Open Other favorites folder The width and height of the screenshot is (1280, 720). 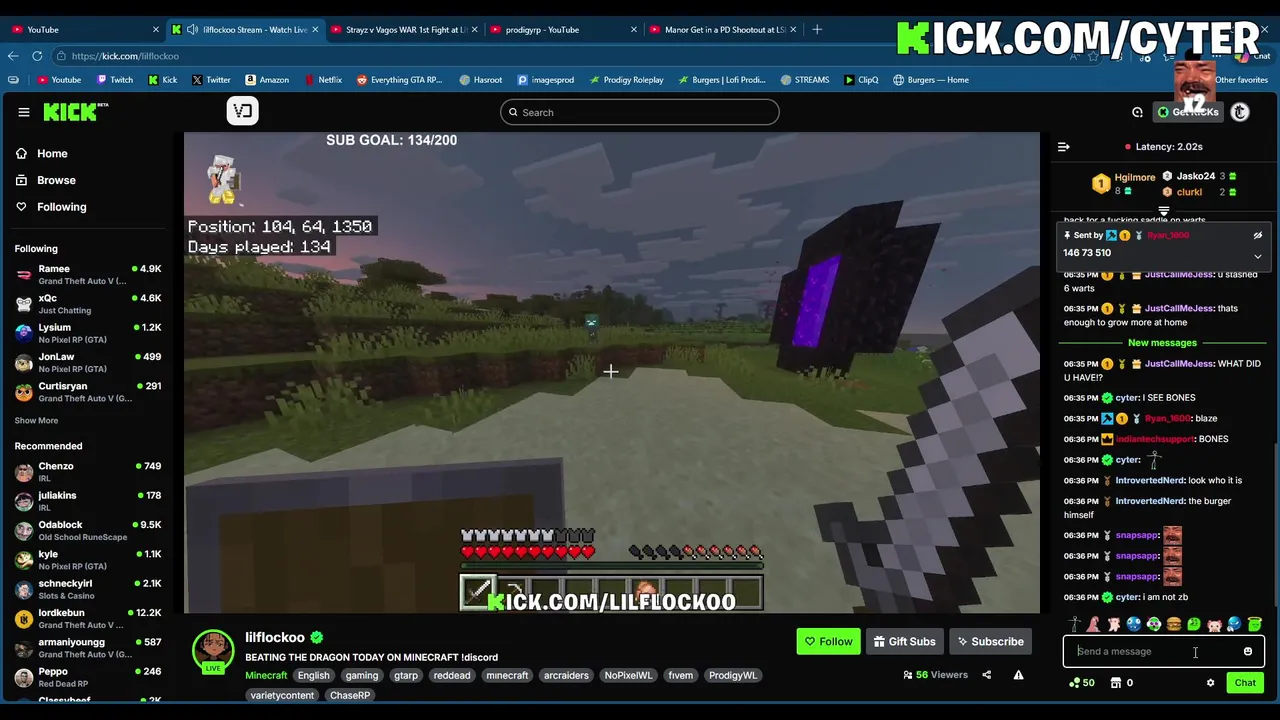(1241, 80)
